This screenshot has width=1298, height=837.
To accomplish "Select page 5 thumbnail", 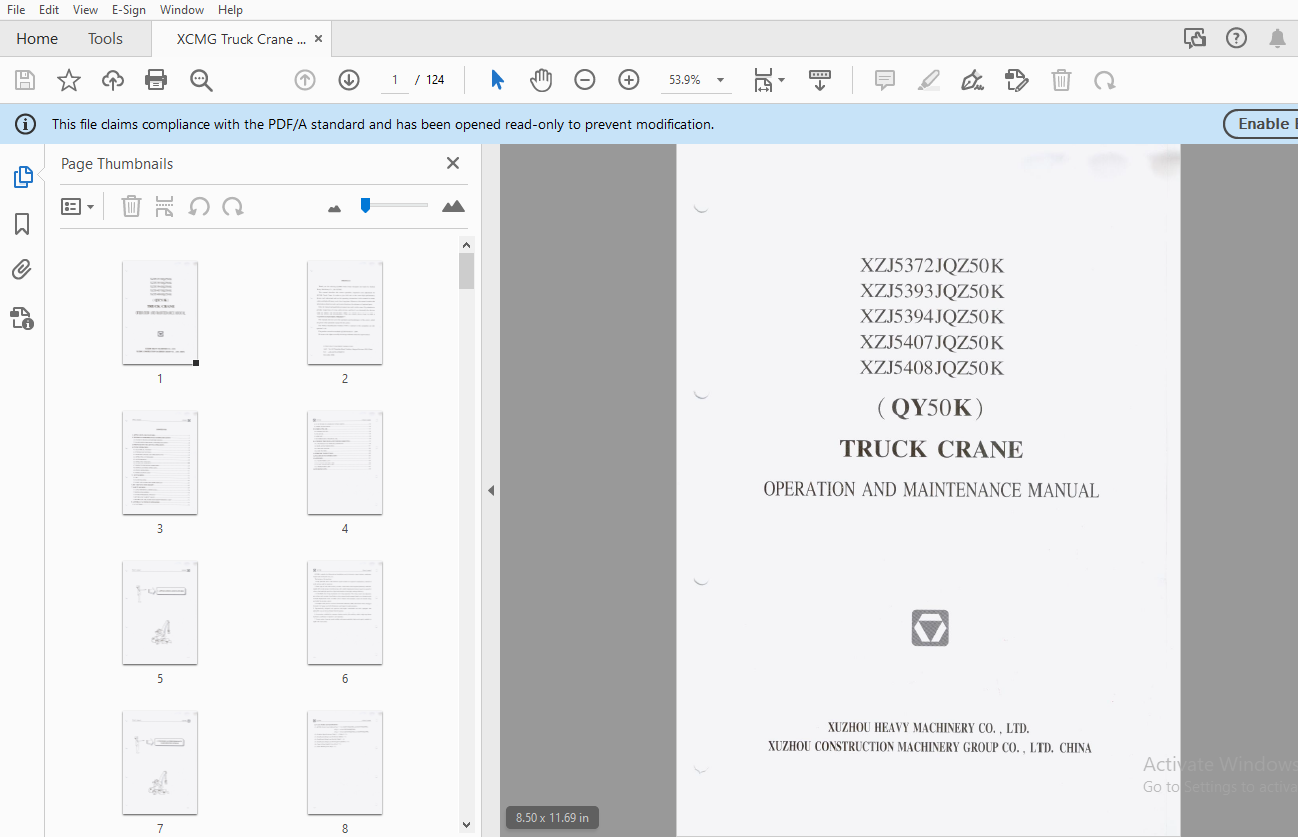I will click(160, 613).
